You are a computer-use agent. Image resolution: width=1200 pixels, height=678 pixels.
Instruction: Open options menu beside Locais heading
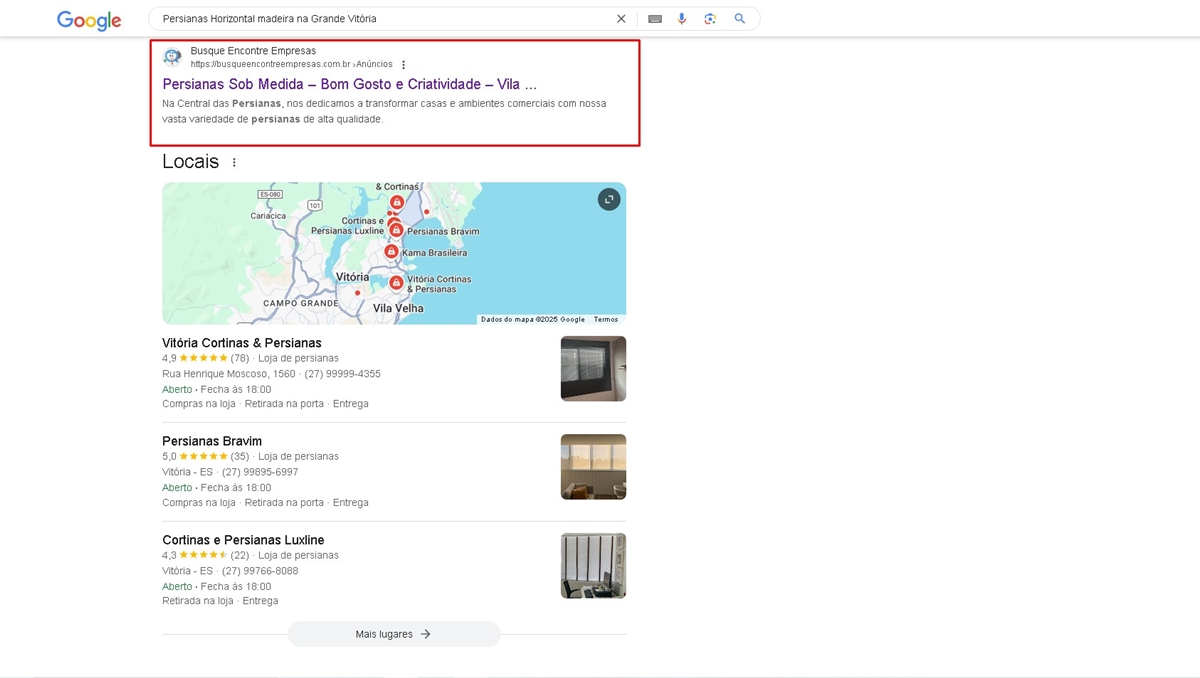pos(235,162)
